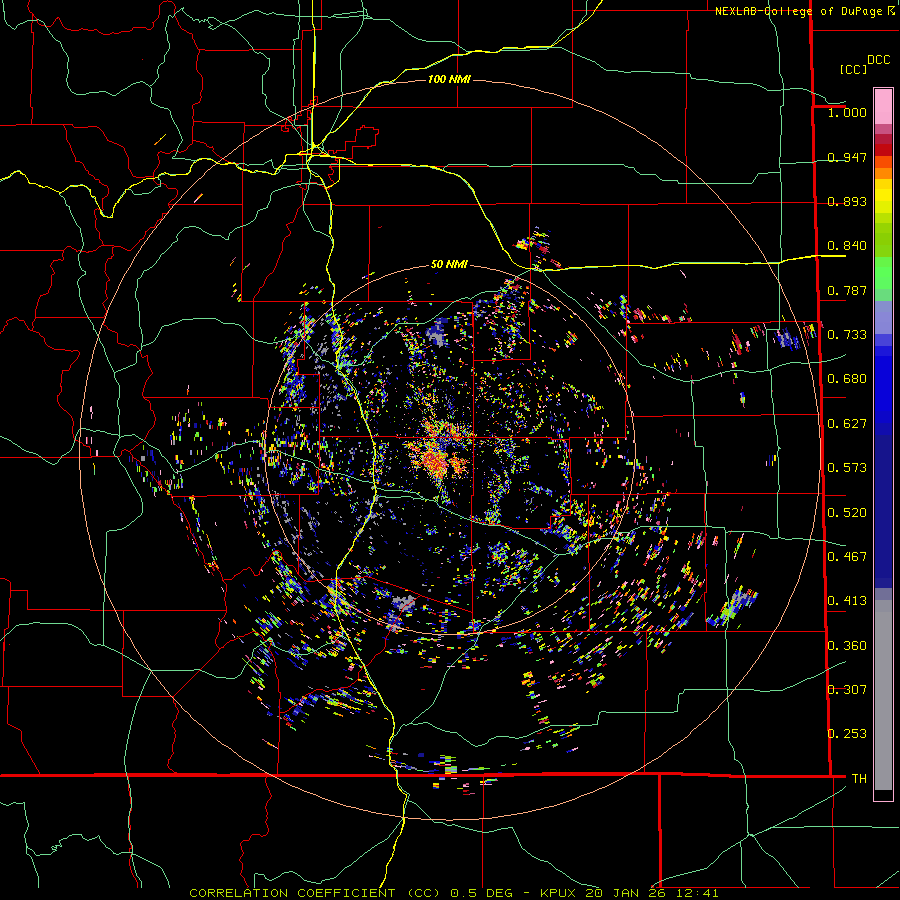
Task: Click the 0.413 color scale value
Action: pos(847,601)
